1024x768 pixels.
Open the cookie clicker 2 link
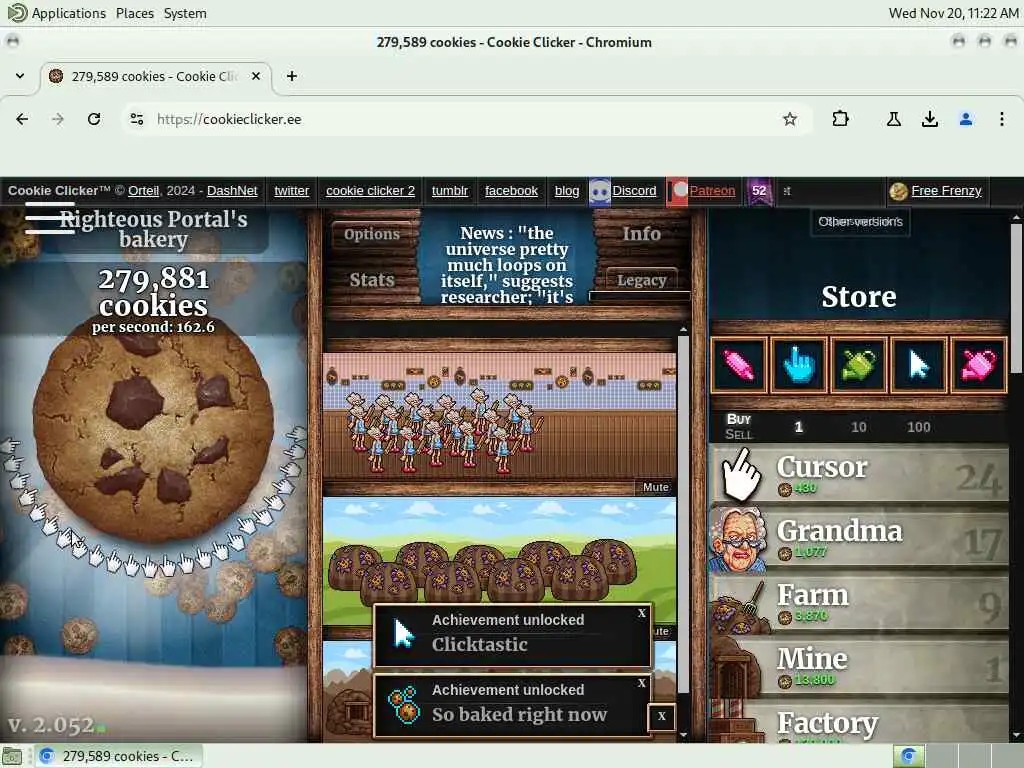[370, 191]
